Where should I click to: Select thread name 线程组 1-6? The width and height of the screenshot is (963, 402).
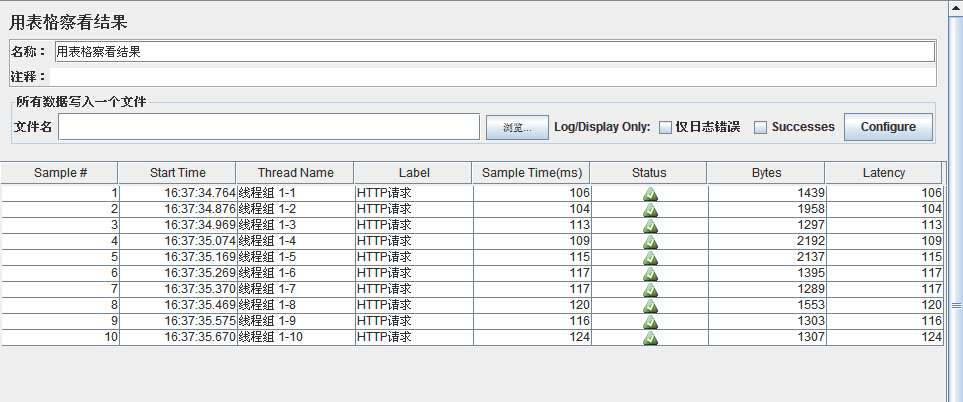[267, 273]
